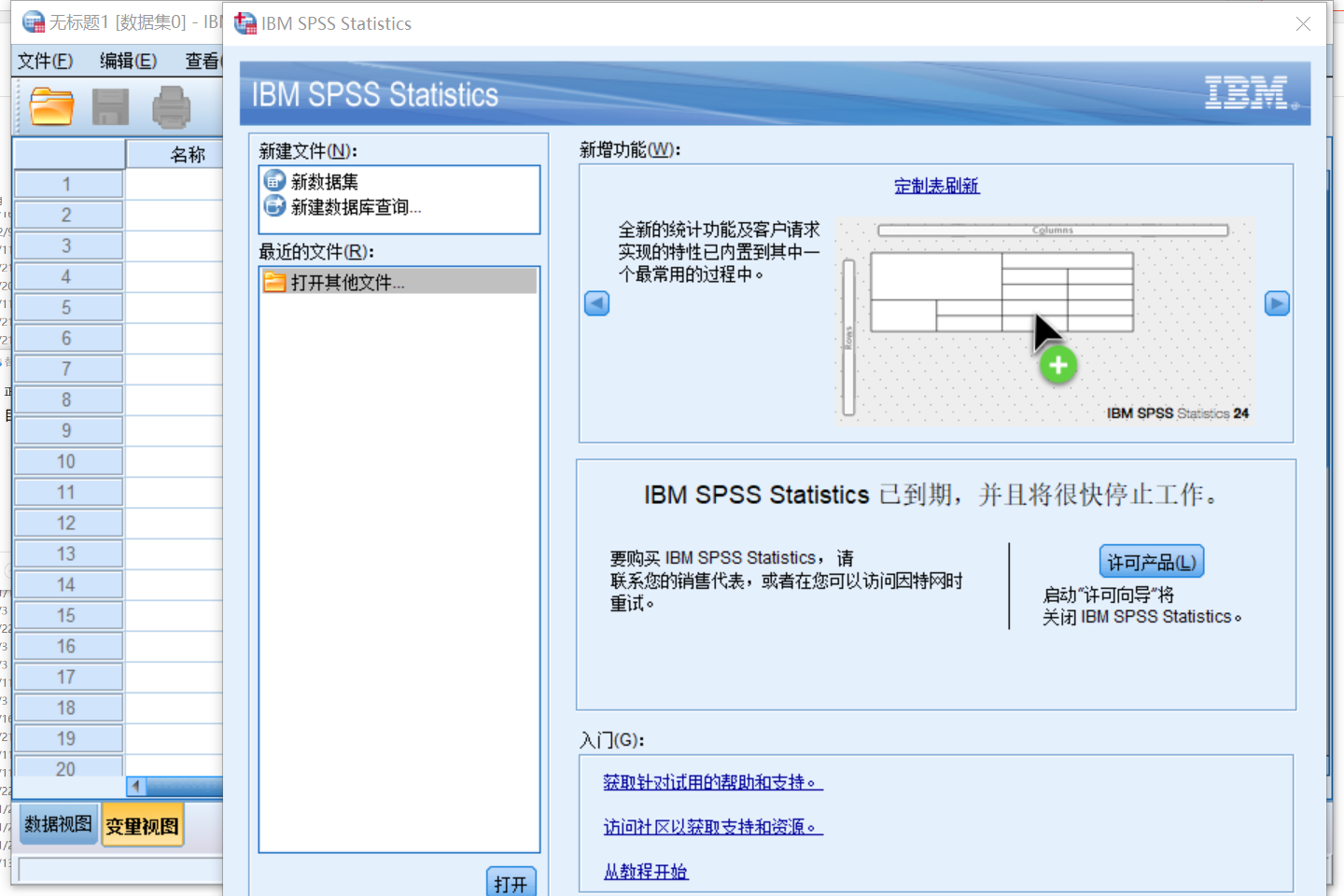This screenshot has height=896, width=1344.
Task: Select row header 10 in variable view
Action: click(x=68, y=462)
